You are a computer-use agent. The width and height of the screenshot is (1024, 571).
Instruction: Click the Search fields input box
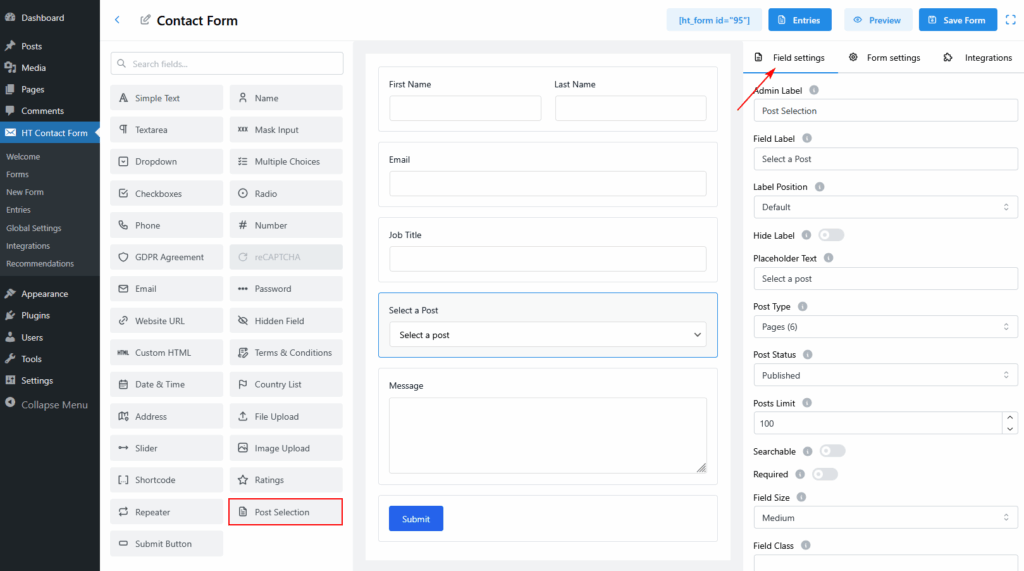[x=227, y=64]
